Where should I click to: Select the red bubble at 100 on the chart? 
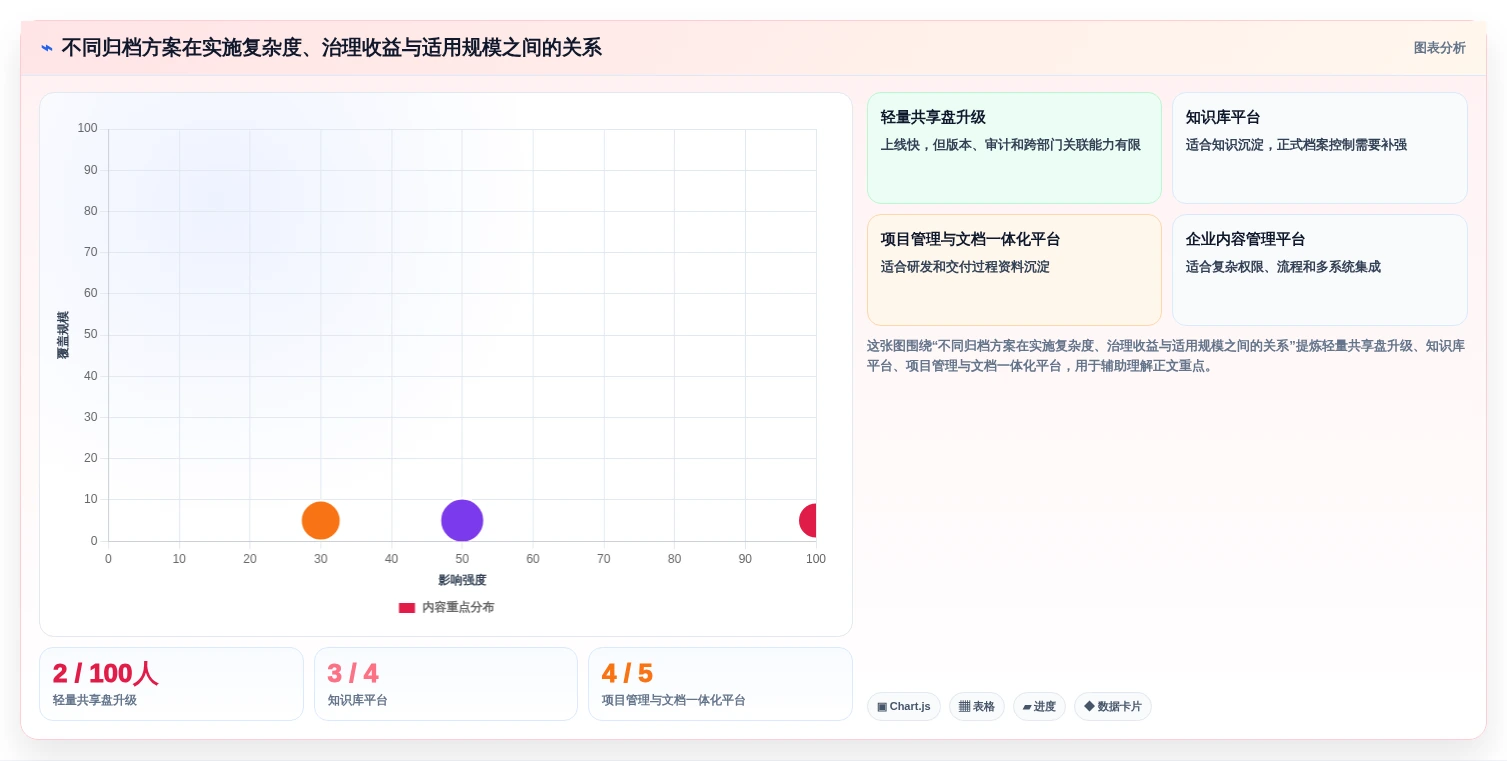(x=809, y=520)
